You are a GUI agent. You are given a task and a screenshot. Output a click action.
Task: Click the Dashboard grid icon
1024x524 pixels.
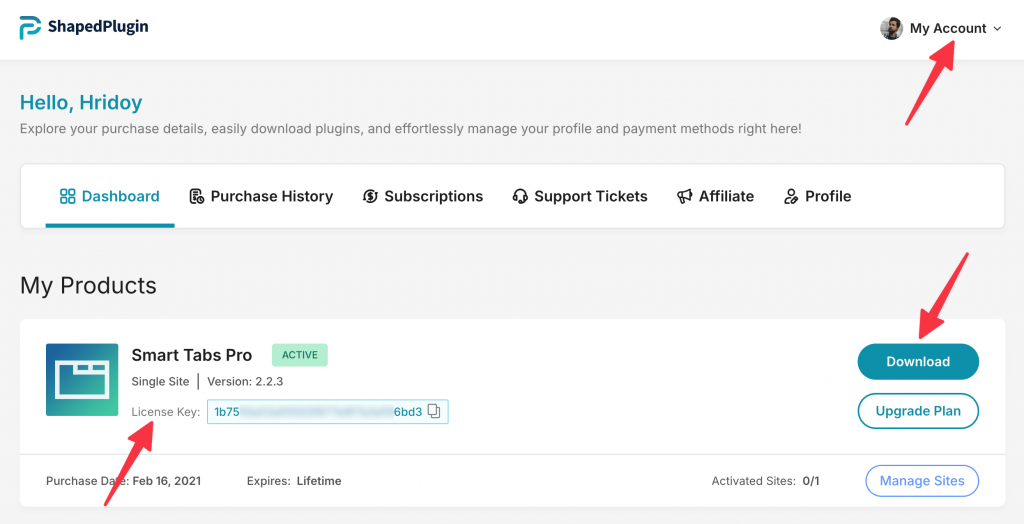tap(67, 196)
